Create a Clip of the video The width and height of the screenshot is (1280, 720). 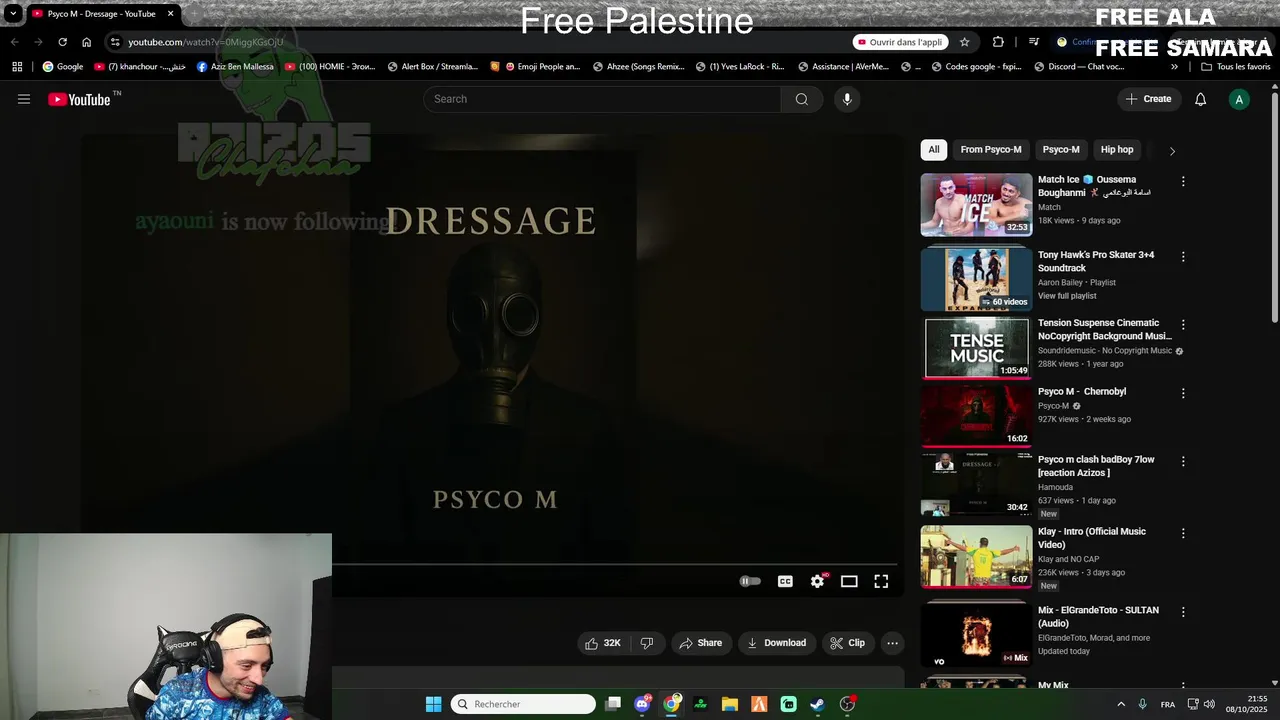pyautogui.click(x=847, y=643)
